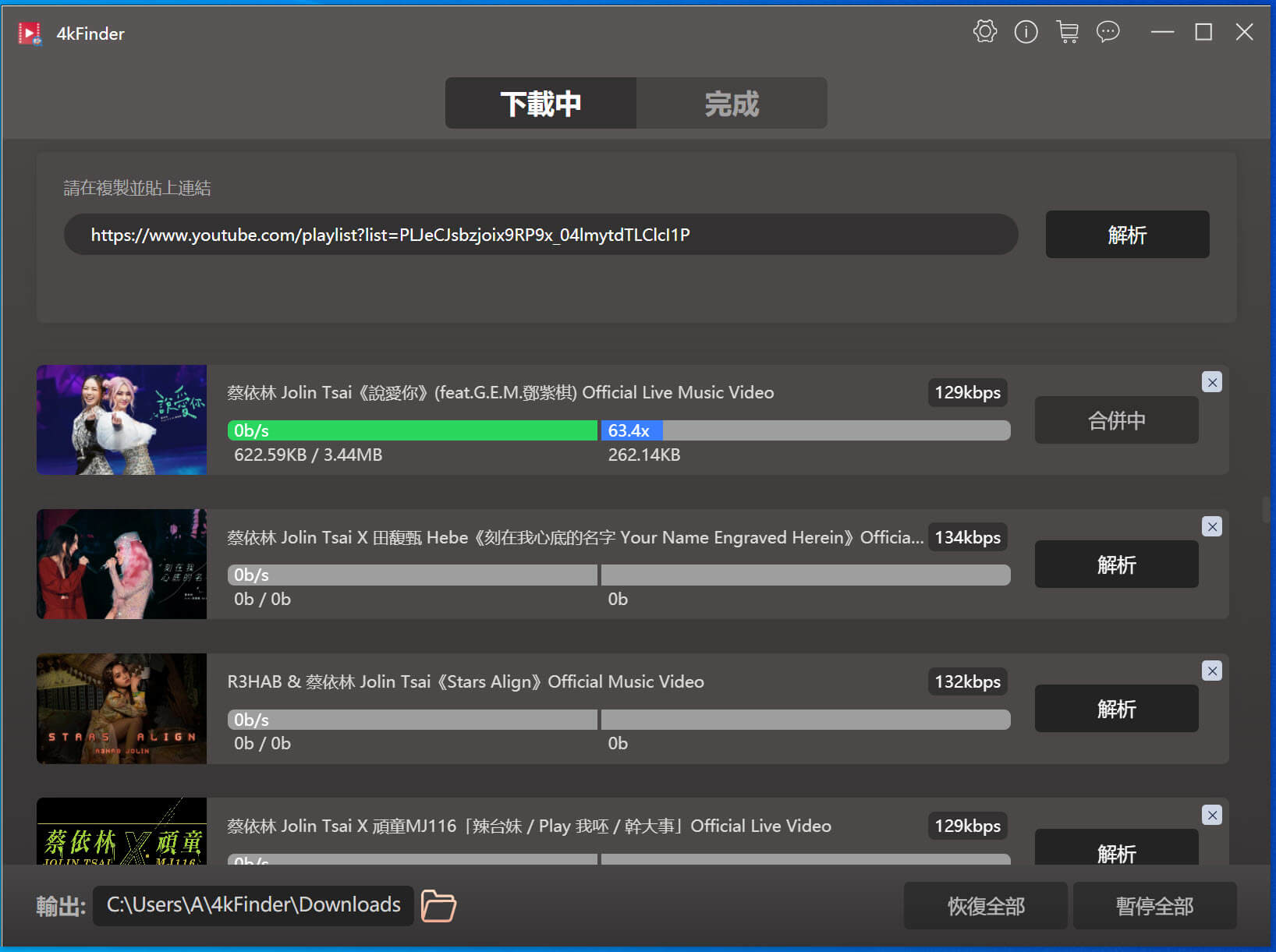Click the blue 63.4x conversion progress bar
The image size is (1276, 952).
tap(632, 430)
